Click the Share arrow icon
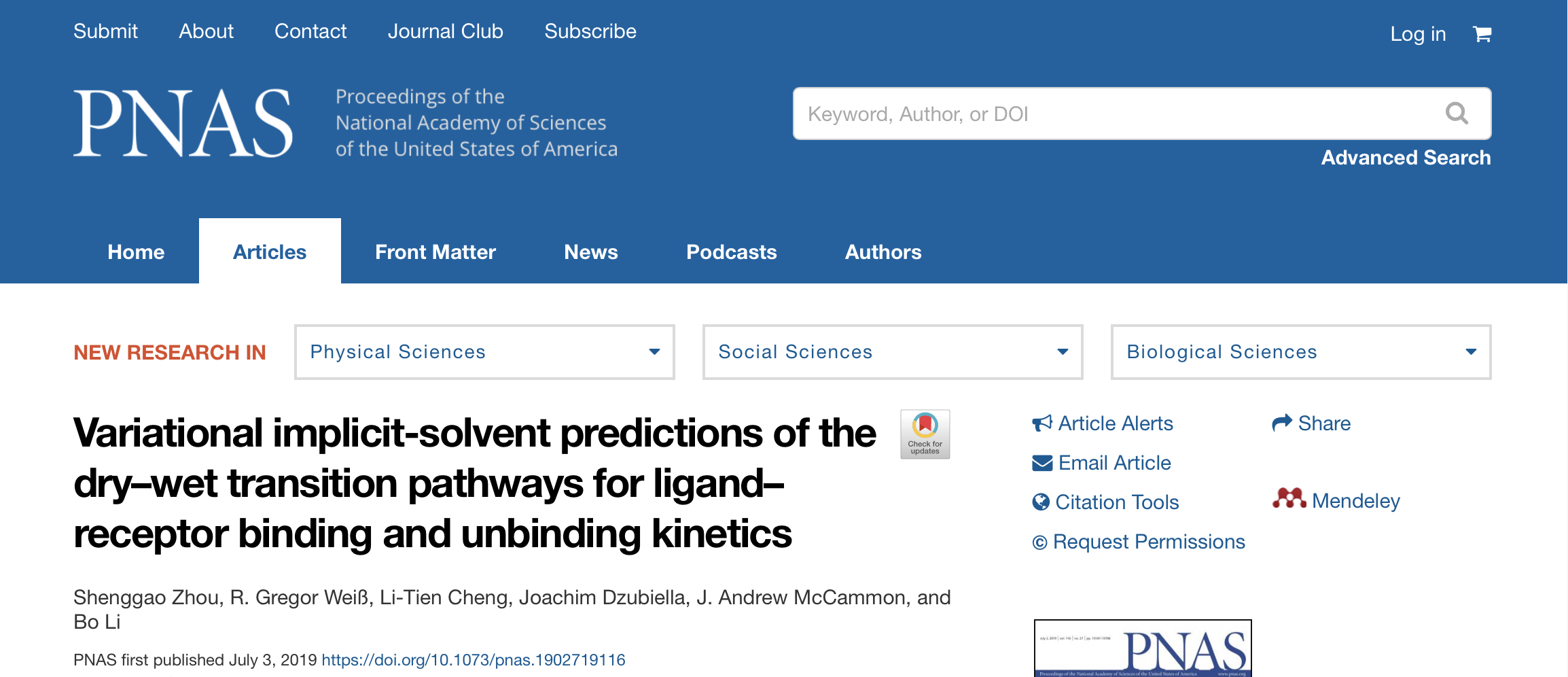Viewport: 1568px width, 677px height. tap(1282, 423)
